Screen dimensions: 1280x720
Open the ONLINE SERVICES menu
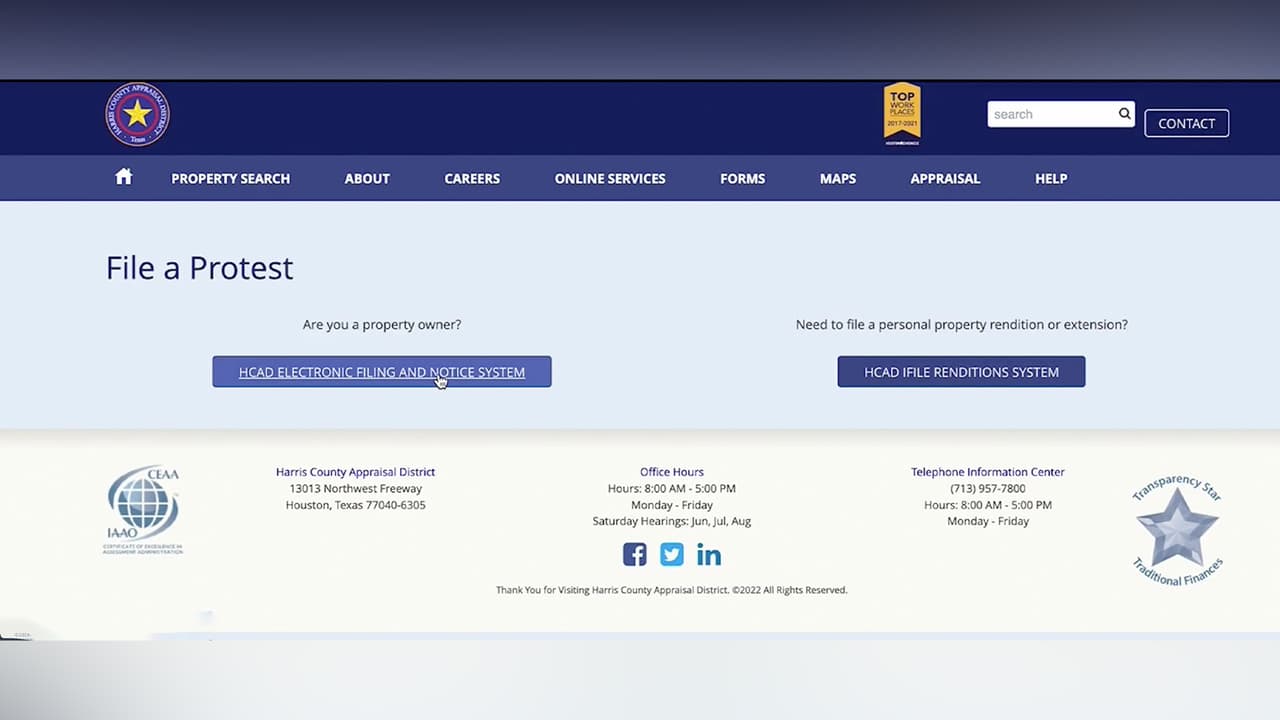(x=609, y=178)
